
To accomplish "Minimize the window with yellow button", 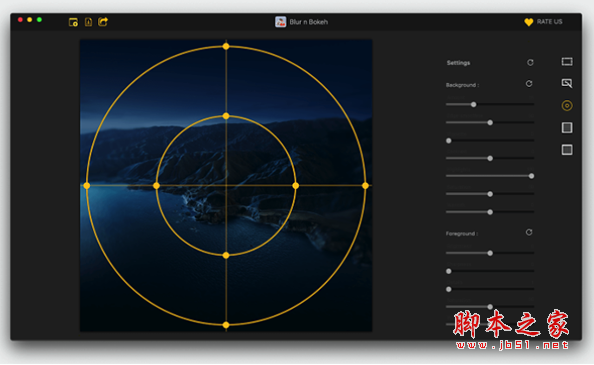I will coord(30,20).
